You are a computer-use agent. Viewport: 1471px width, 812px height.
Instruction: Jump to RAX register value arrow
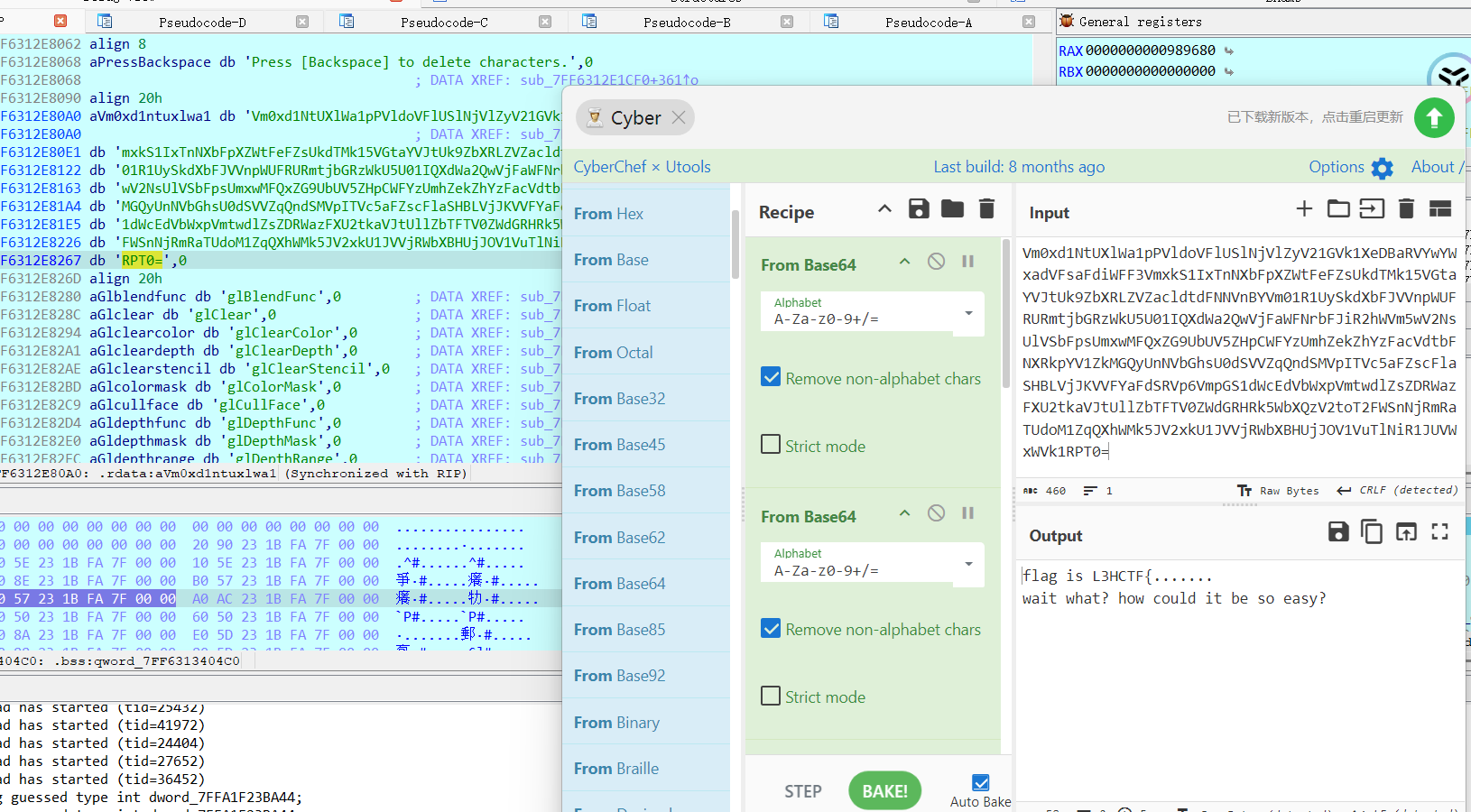point(1228,51)
